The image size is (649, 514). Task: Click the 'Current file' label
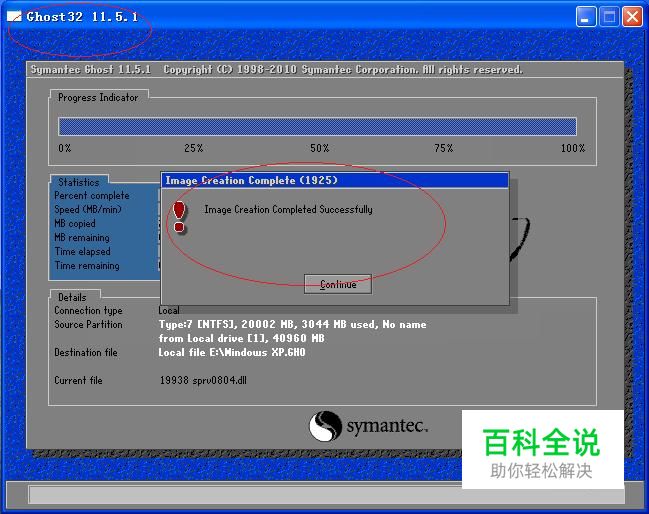point(78,380)
